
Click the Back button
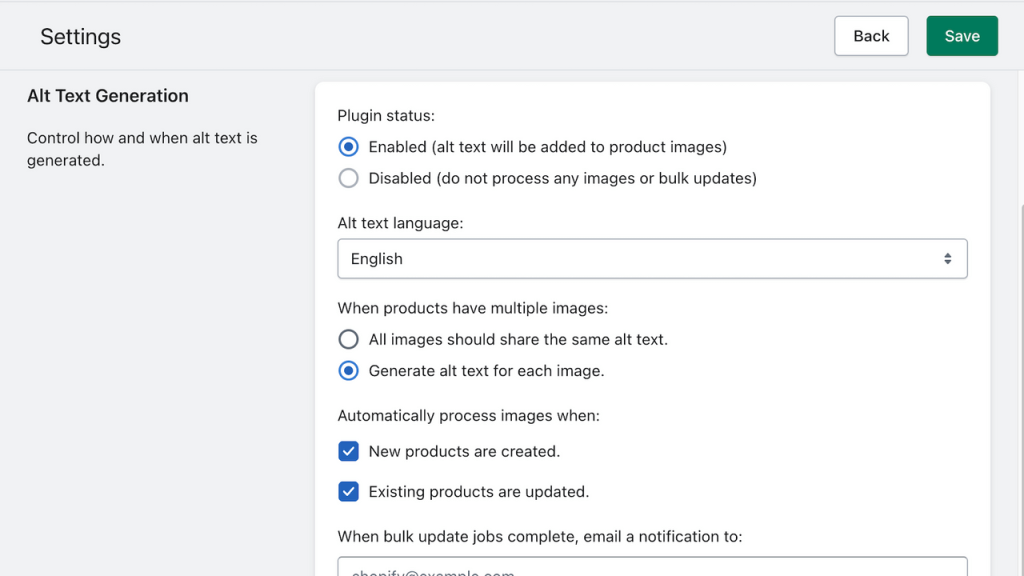871,36
